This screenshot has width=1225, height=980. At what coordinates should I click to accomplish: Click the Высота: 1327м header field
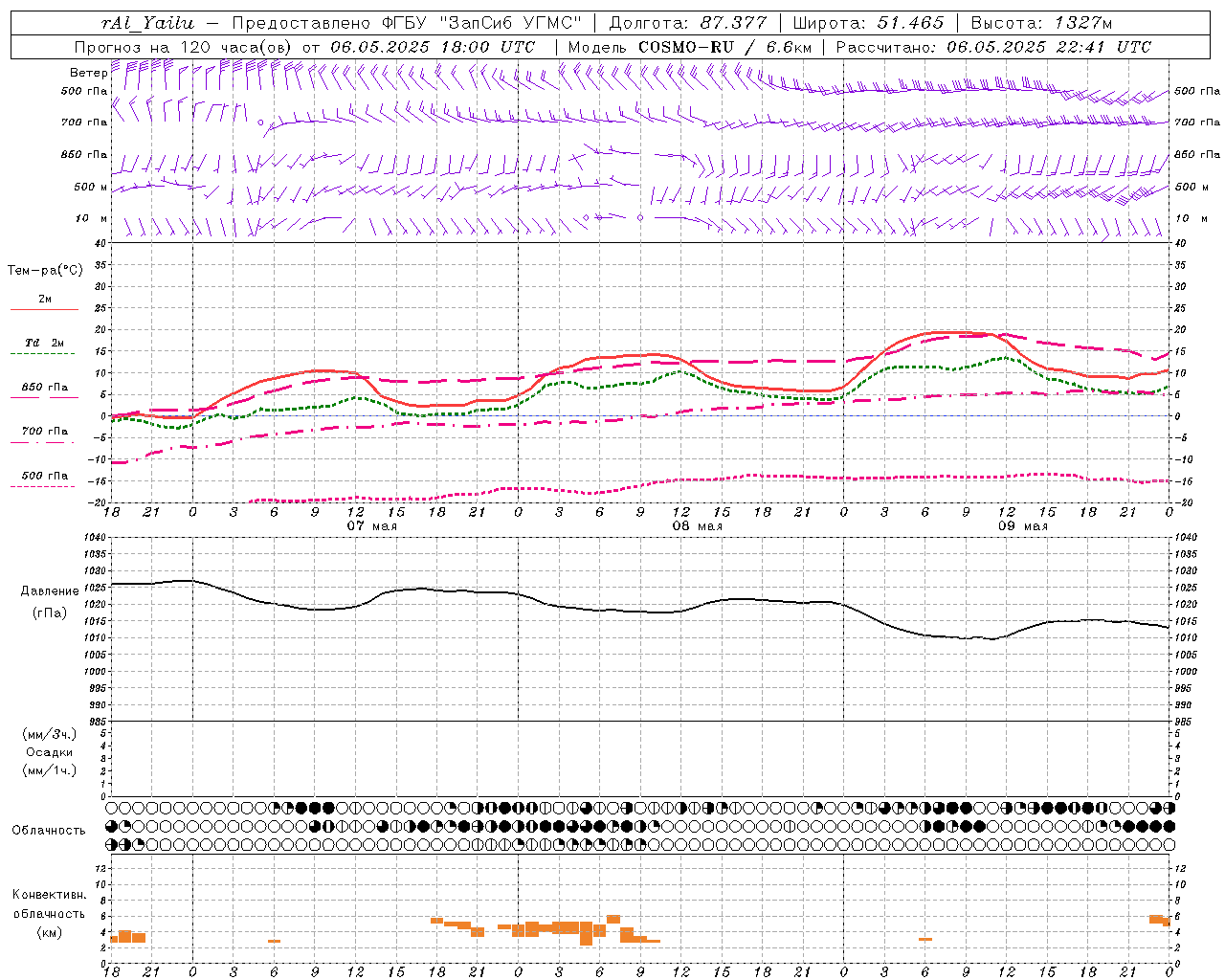(1041, 23)
